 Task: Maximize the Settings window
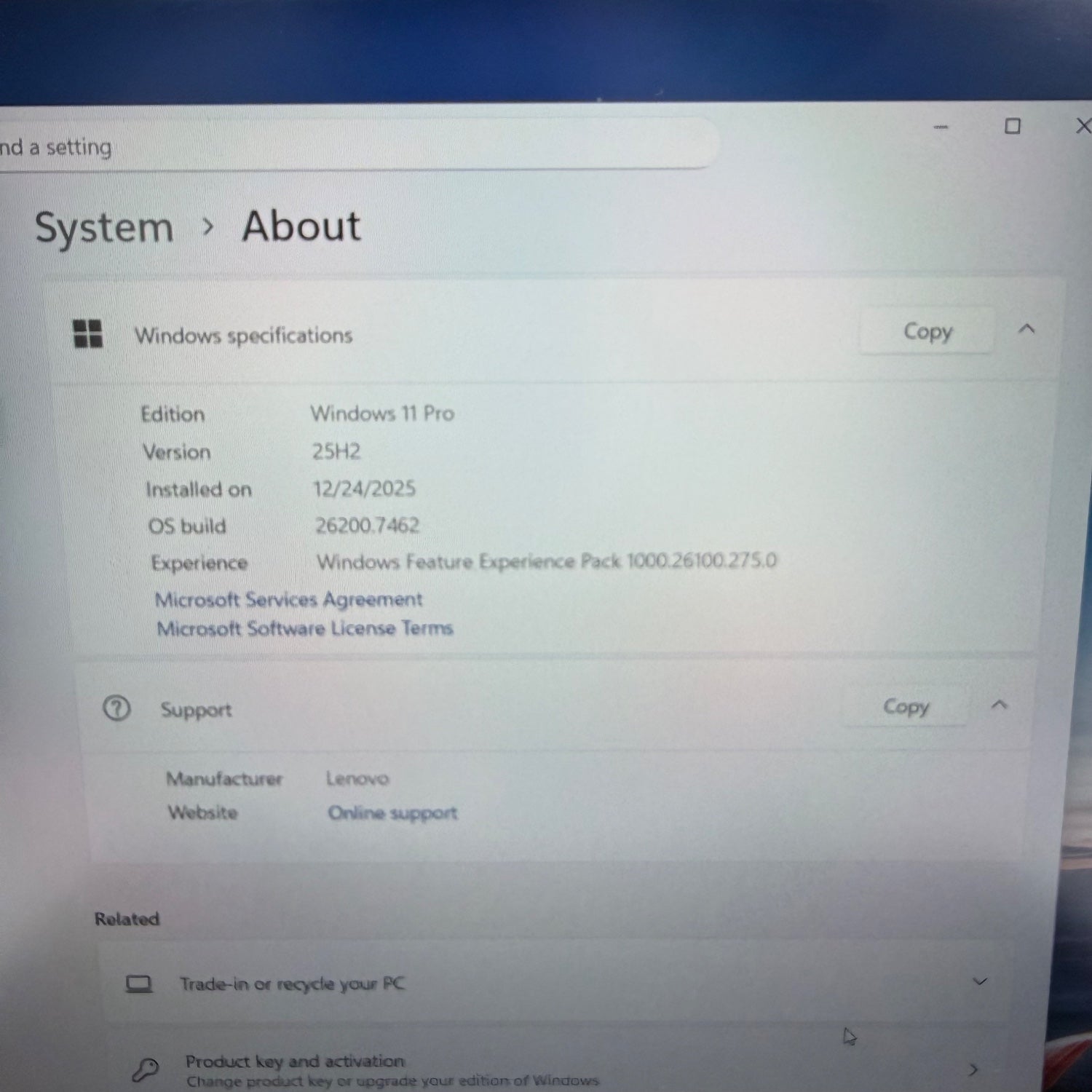(1012, 126)
